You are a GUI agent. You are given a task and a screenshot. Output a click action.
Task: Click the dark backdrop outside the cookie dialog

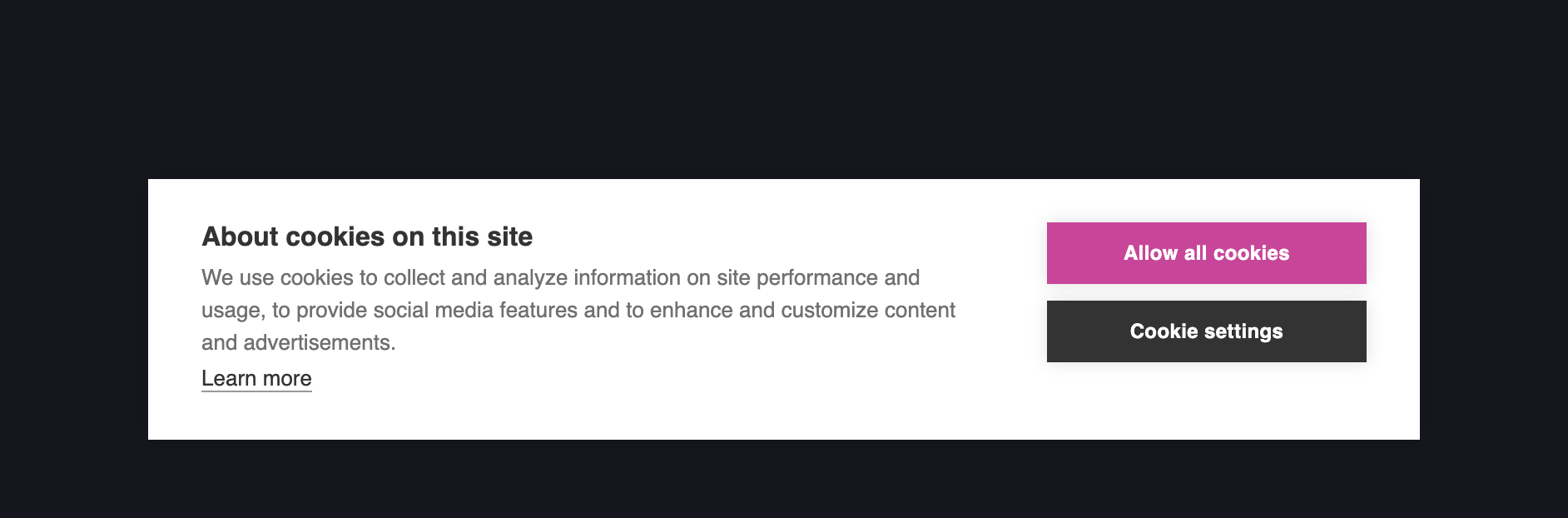pyautogui.click(x=782, y=83)
